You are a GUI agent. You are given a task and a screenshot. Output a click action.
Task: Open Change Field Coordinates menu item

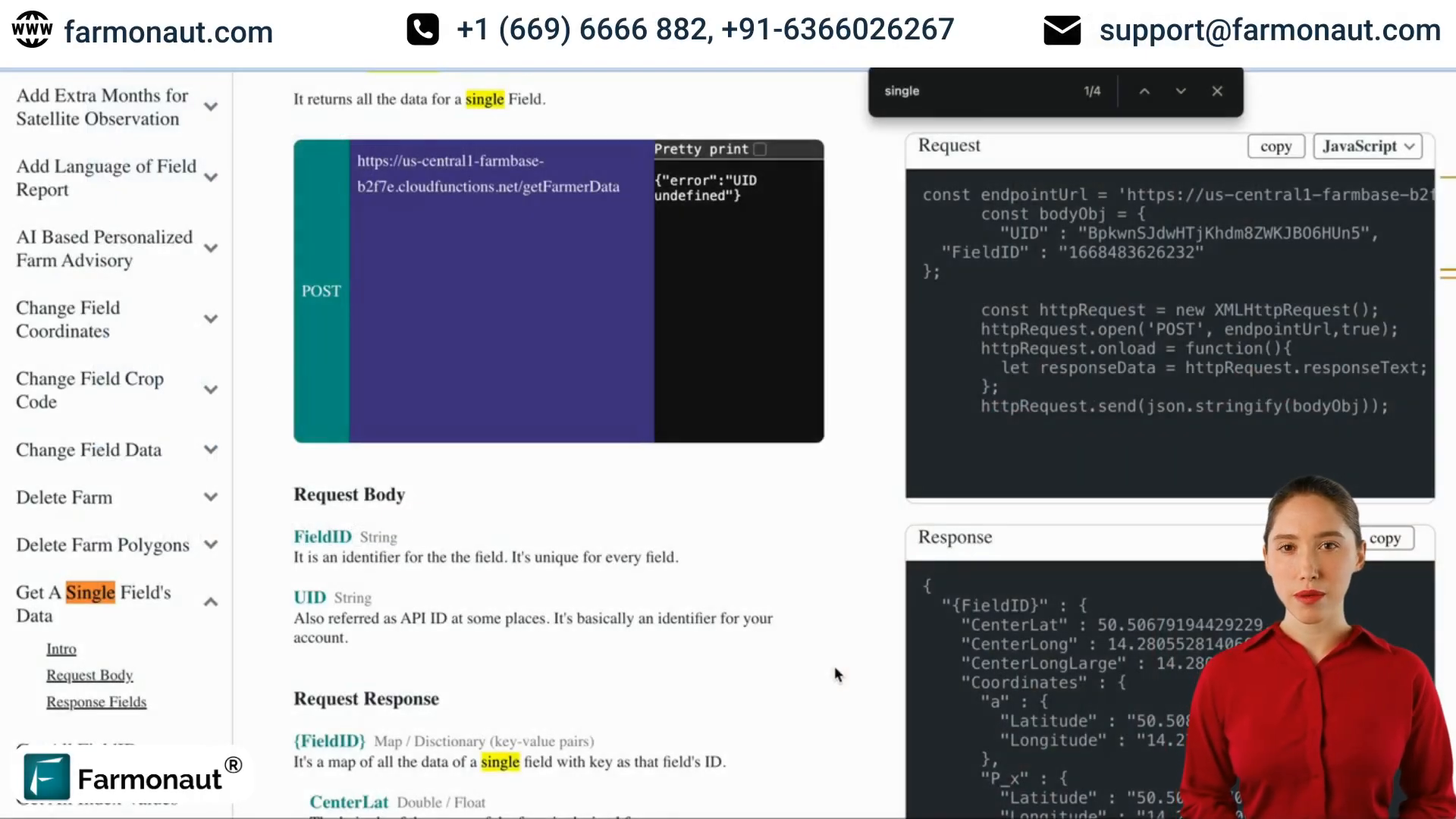(68, 319)
